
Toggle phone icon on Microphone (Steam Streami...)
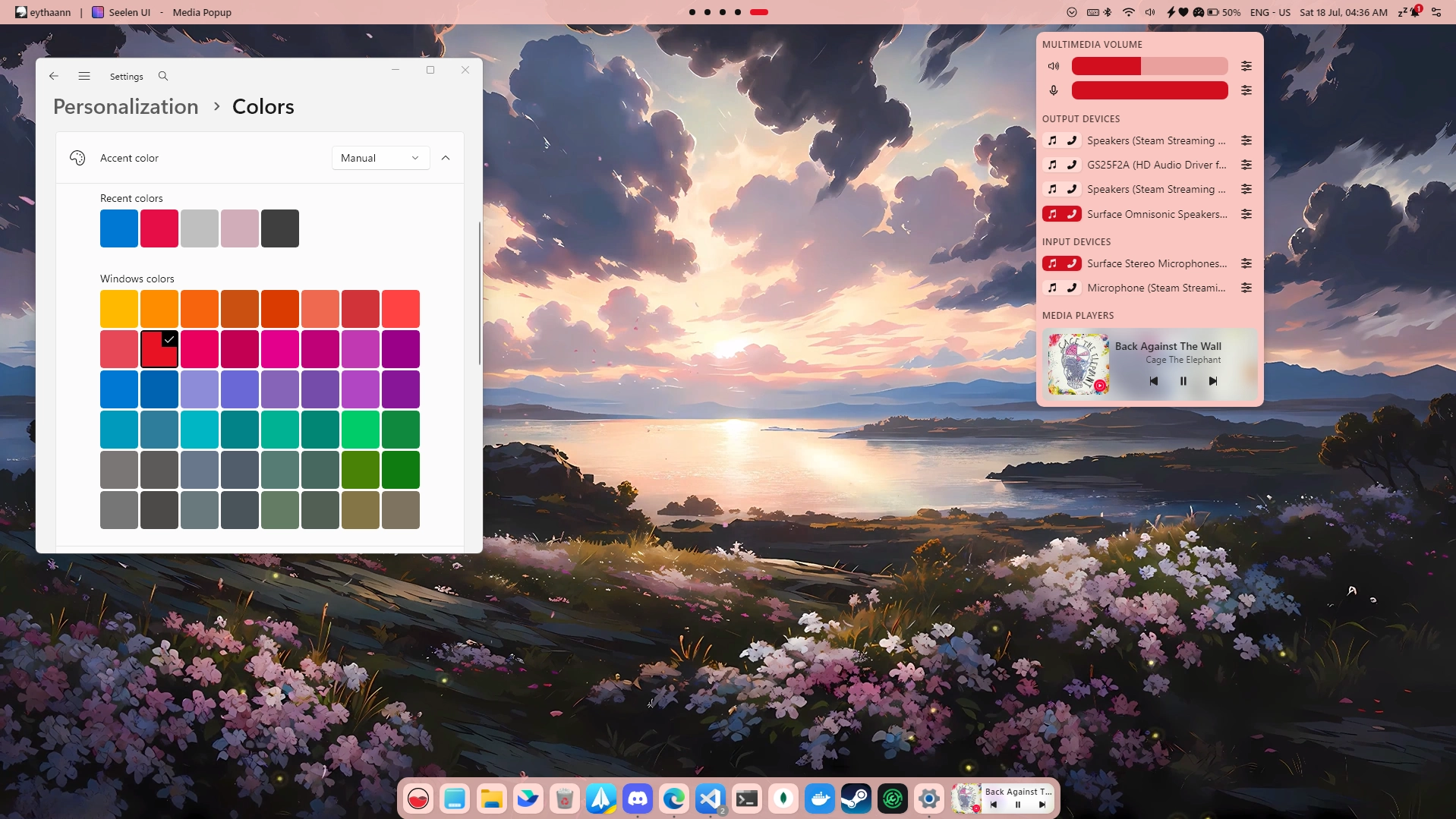(x=1072, y=288)
